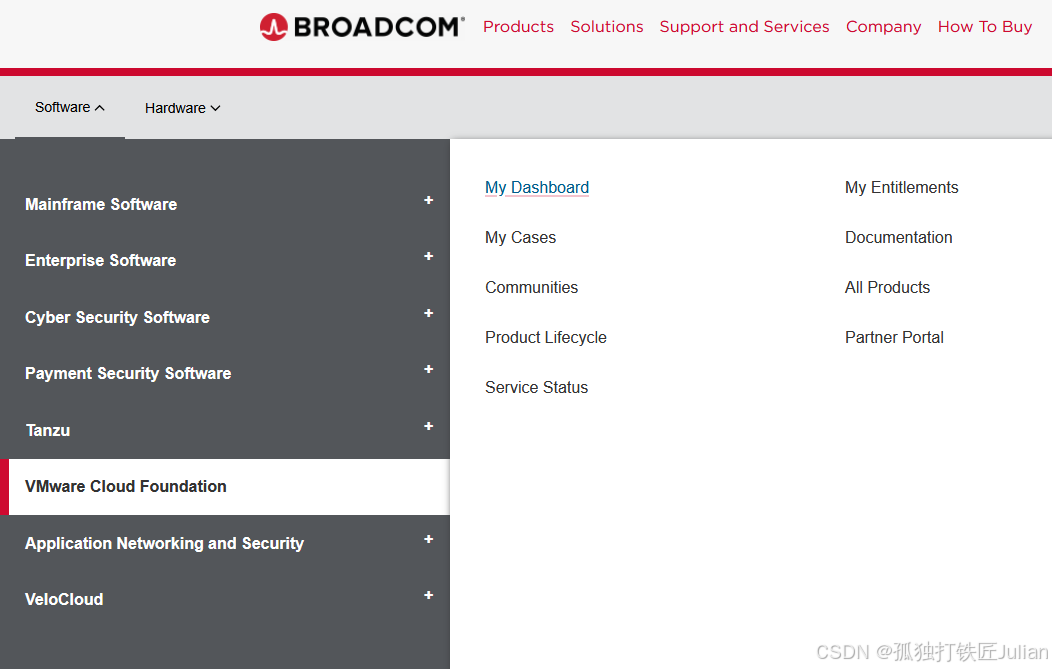Image resolution: width=1052 pixels, height=669 pixels.
Task: Open the My Dashboard link
Action: 537,187
